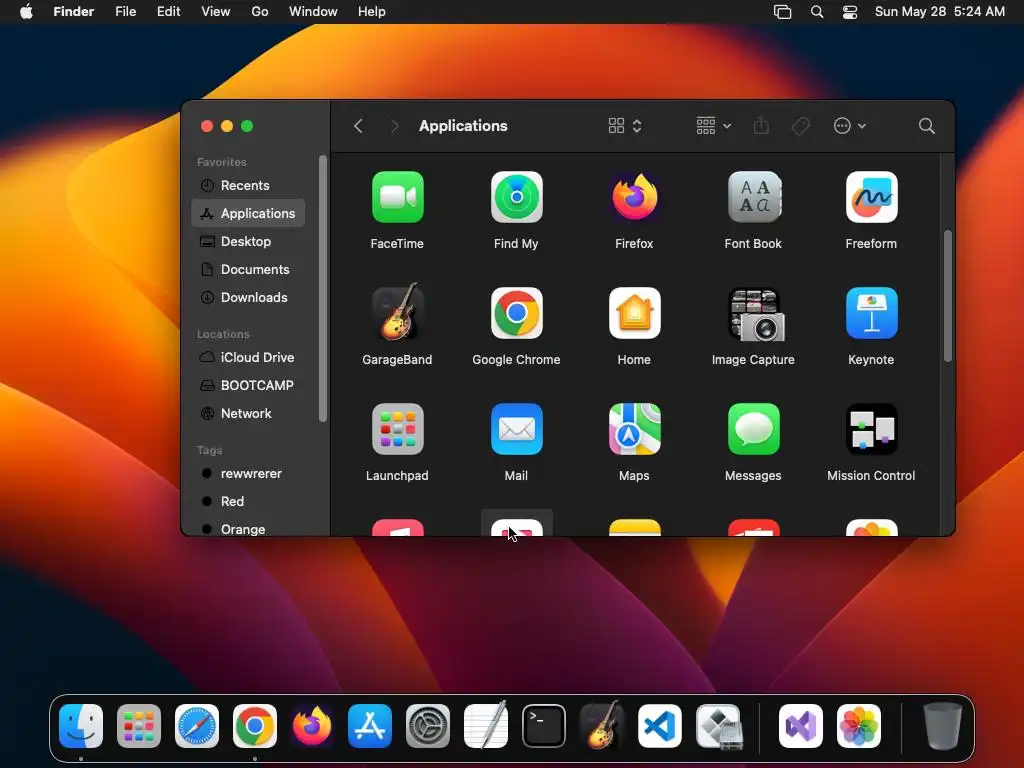
Task: Open Control Center in menu bar
Action: (850, 12)
